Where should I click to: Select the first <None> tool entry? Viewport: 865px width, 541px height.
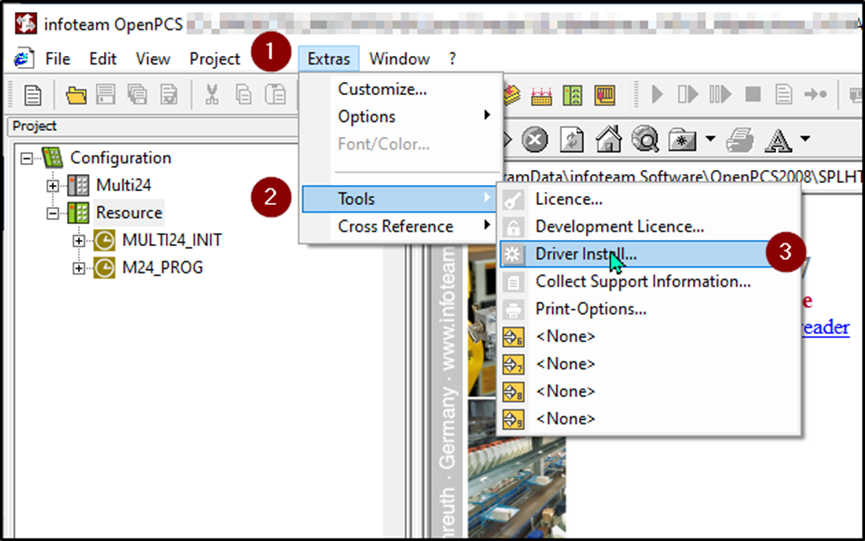(x=650, y=336)
